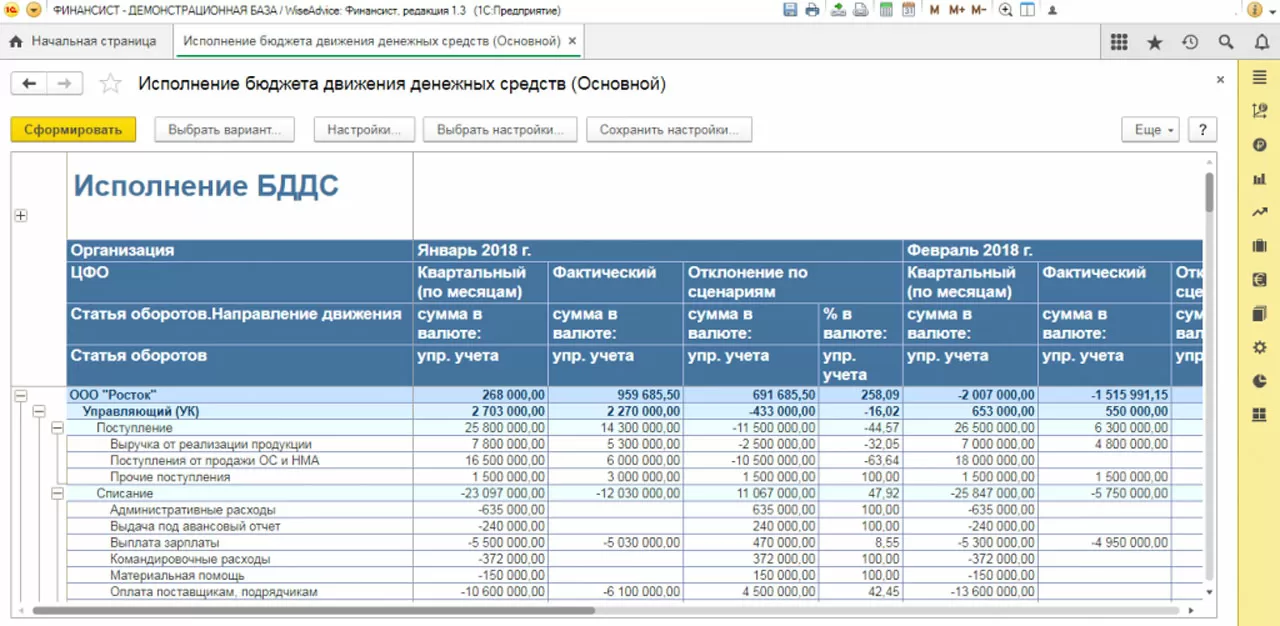Print the report using printer icon
Screen dimensions: 1280x626
(812, 10)
